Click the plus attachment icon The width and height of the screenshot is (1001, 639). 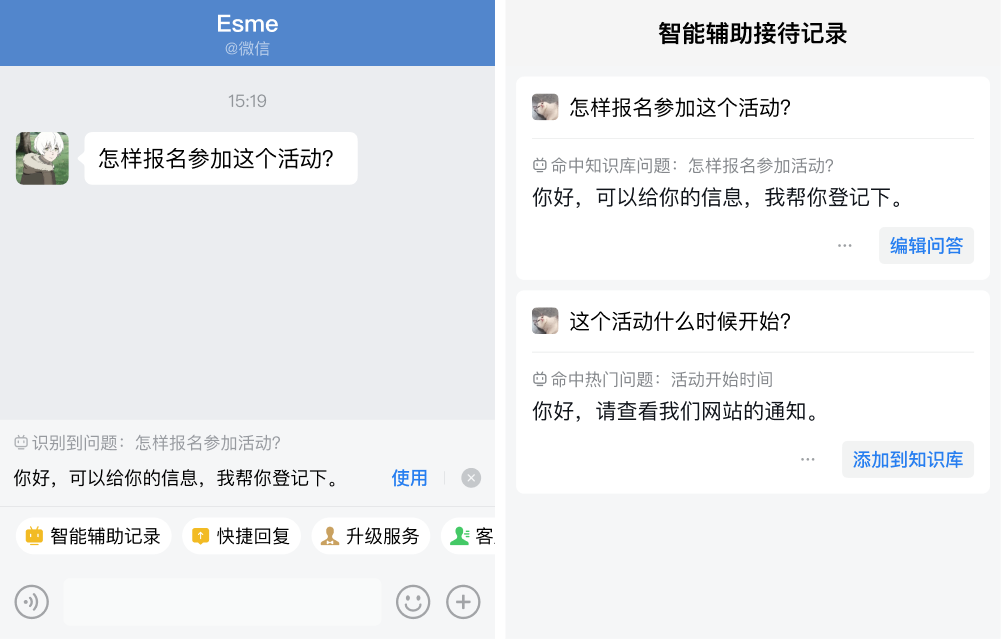(463, 602)
